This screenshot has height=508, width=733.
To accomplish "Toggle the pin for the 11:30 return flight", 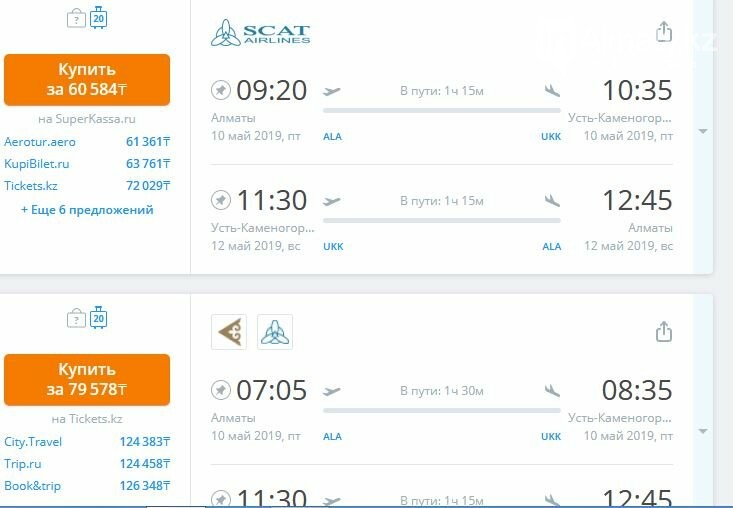I will click(x=221, y=200).
